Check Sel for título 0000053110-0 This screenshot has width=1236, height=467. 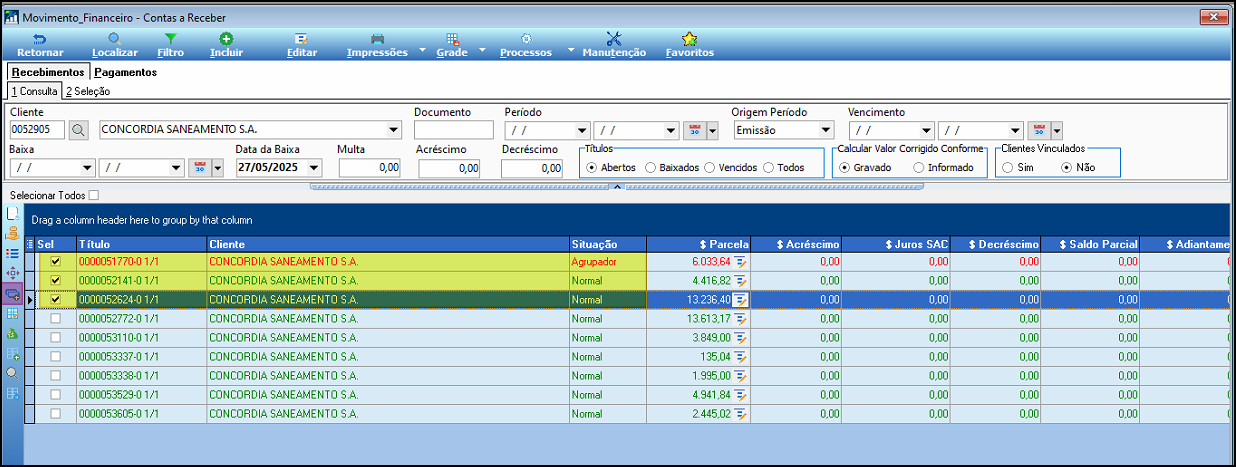click(56, 338)
